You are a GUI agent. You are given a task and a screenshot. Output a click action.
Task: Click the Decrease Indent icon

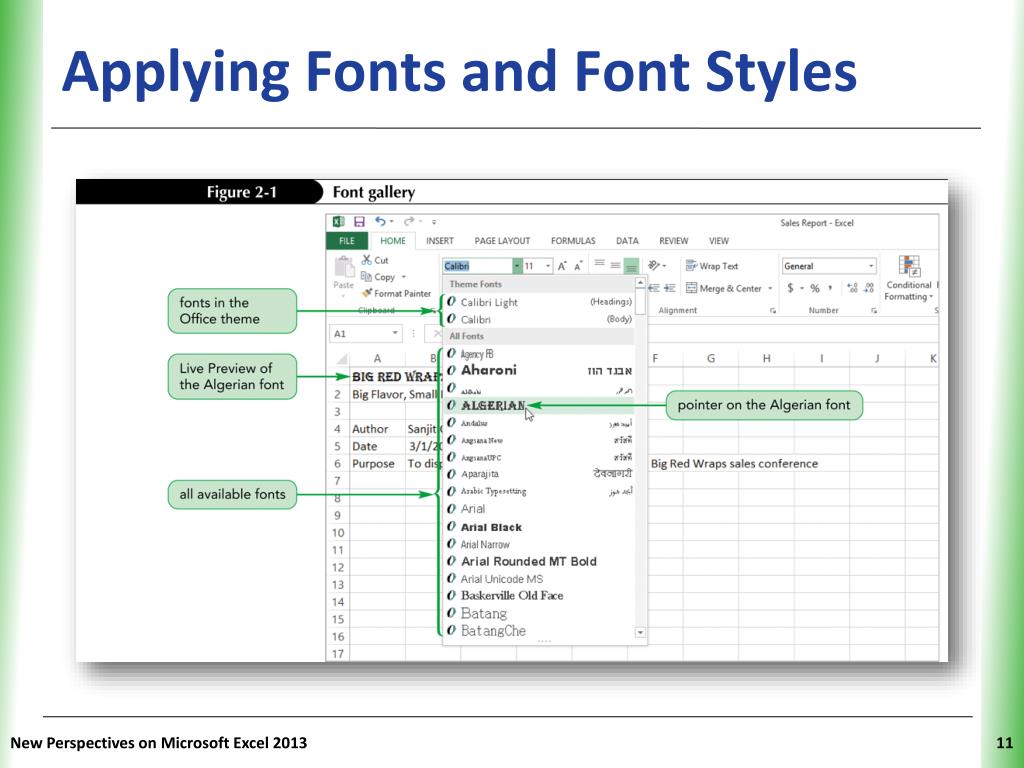pyautogui.click(x=654, y=288)
